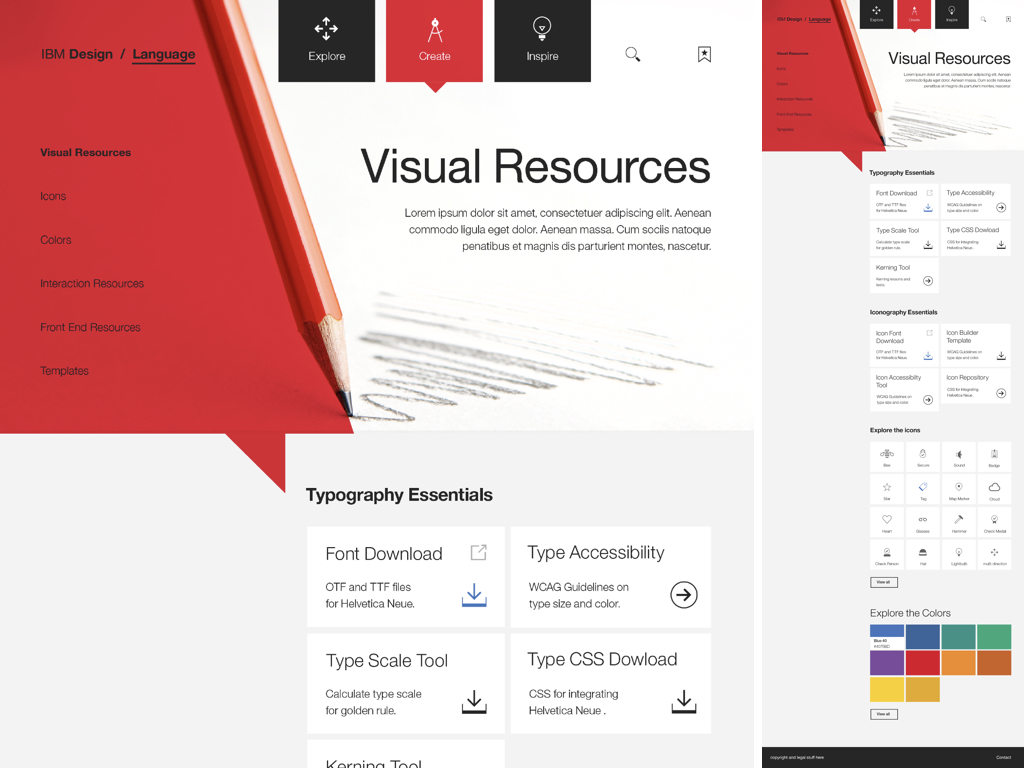The height and width of the screenshot is (768, 1024).
Task: Click the circled arrow in the Icon Repository card
Action: click(1000, 393)
